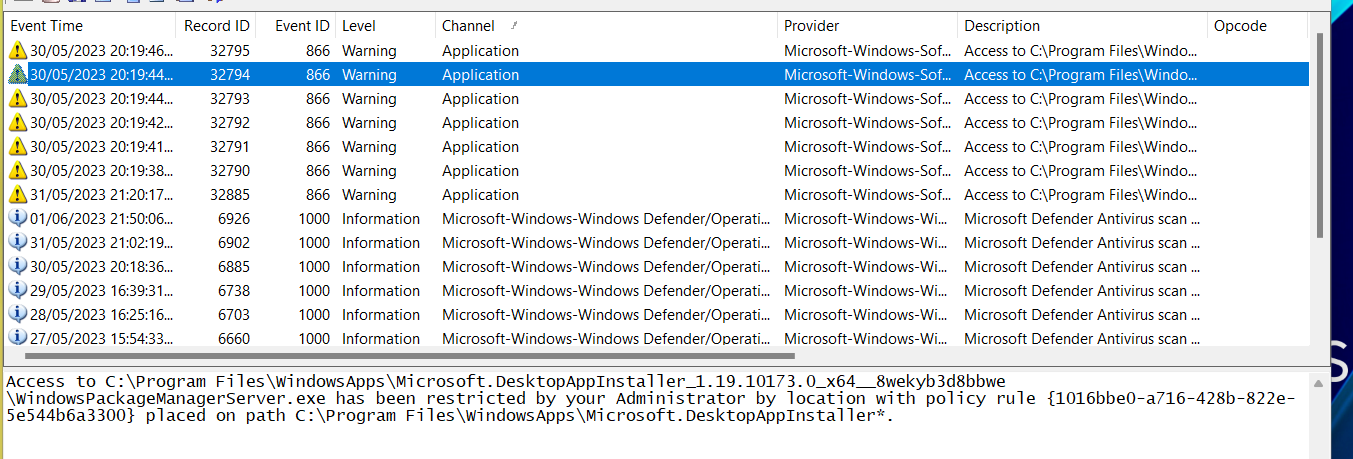Click the Record ID column header
The width and height of the screenshot is (1353, 459).
point(214,26)
